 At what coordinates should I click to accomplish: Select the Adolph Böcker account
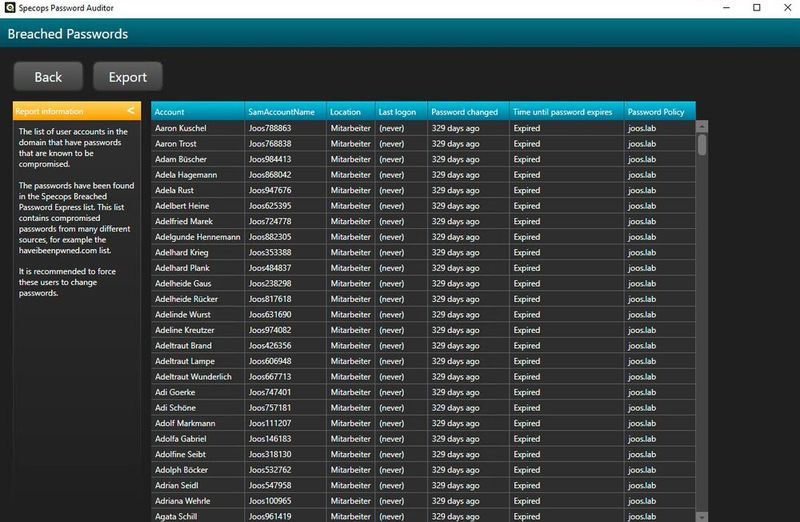tap(181, 470)
